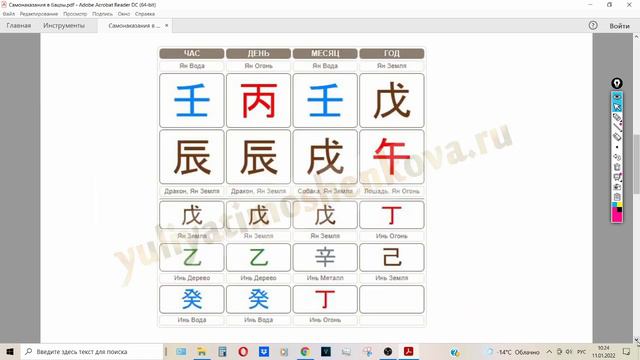640x360 pixels.
Task: Toggle the eye visibility tool in annotation toolbar
Action: 617,97
